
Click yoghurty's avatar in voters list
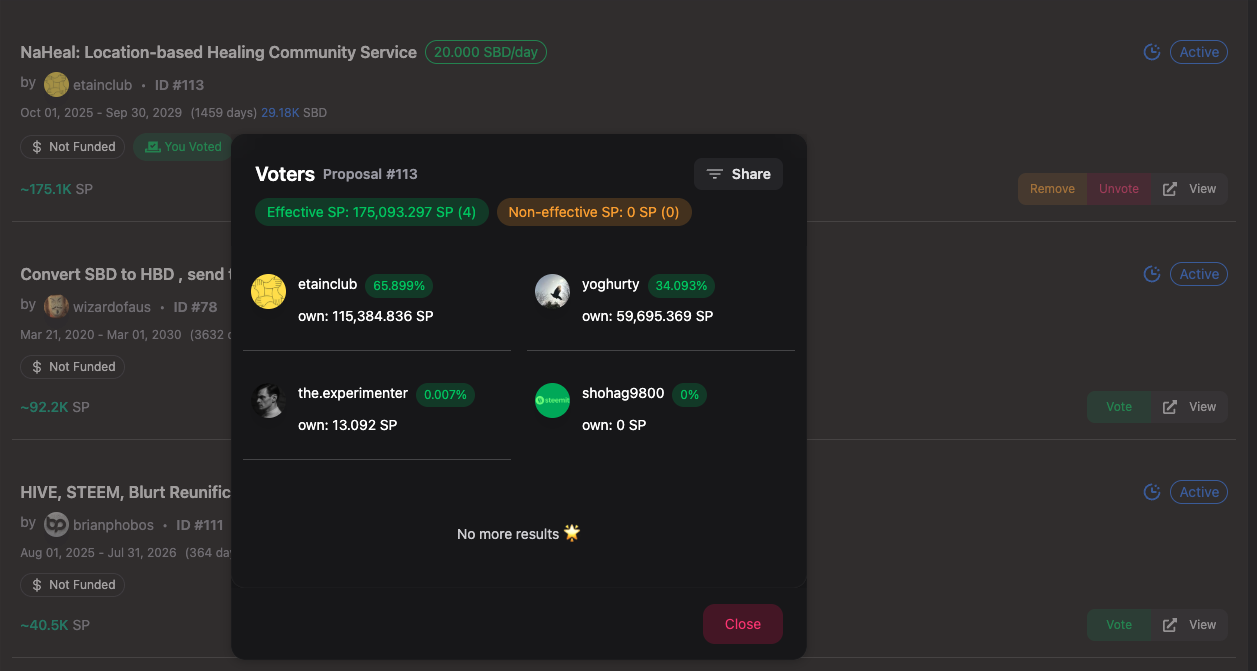[552, 291]
